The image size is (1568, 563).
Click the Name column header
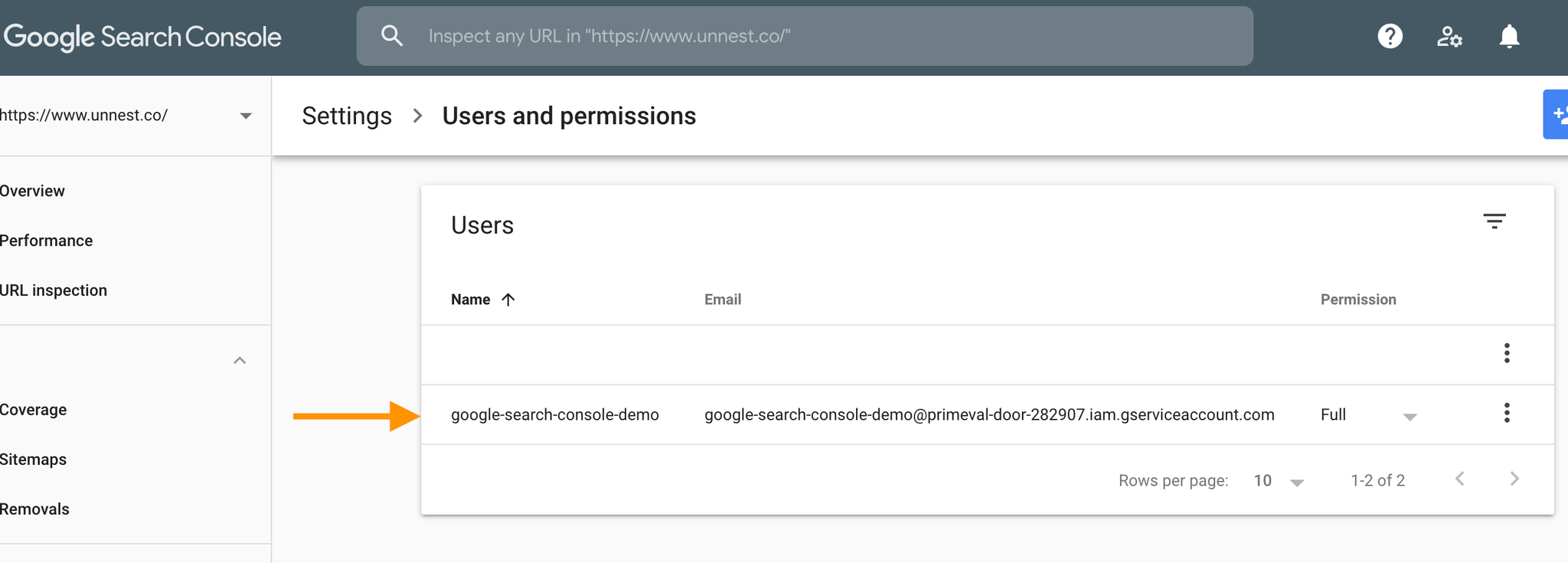470,300
